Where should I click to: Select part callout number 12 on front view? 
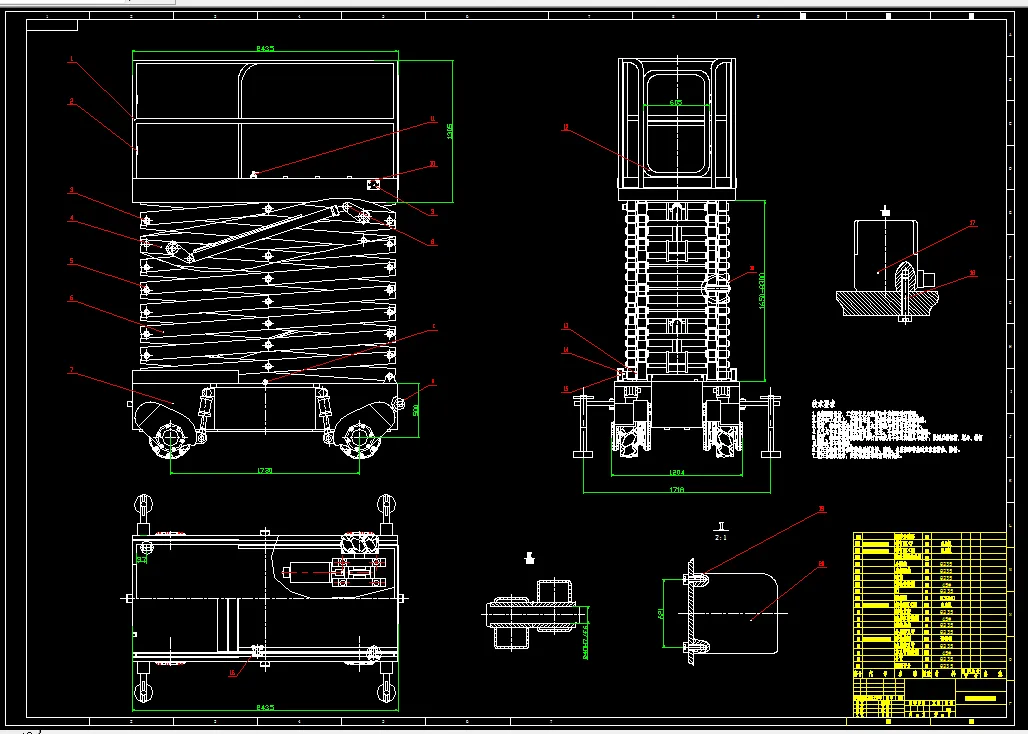click(565, 127)
